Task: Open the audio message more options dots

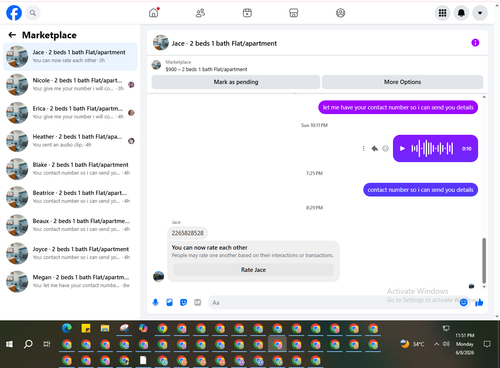Action: (363, 148)
